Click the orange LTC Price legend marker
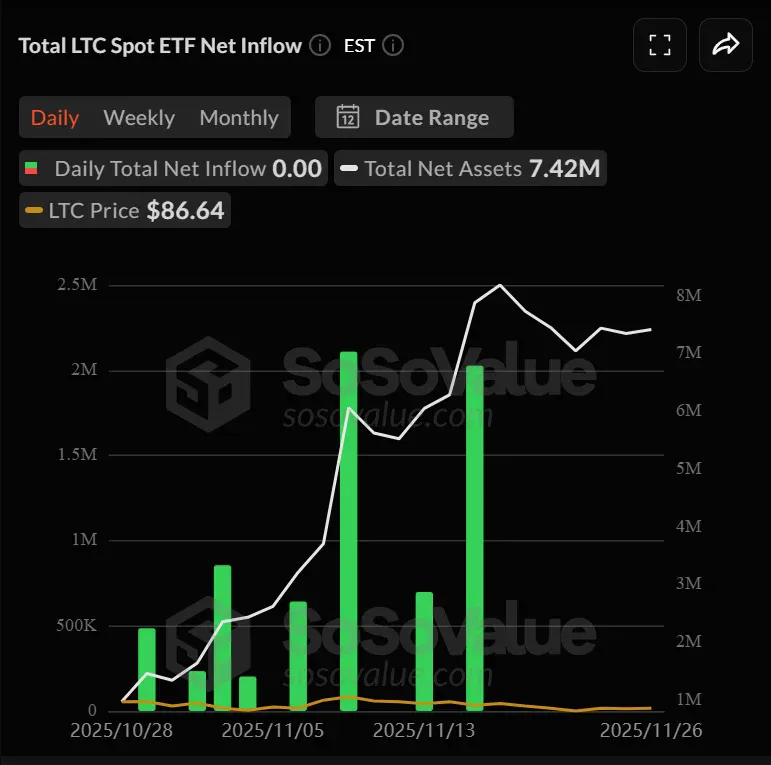The width and height of the screenshot is (771, 765). click(34, 211)
